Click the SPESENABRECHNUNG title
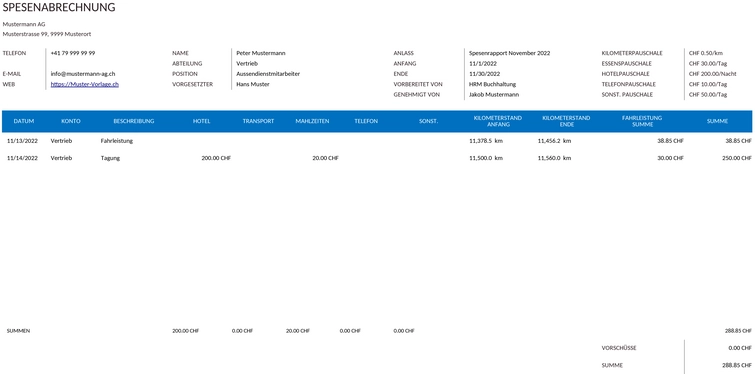The image size is (755, 374). click(x=59, y=7)
